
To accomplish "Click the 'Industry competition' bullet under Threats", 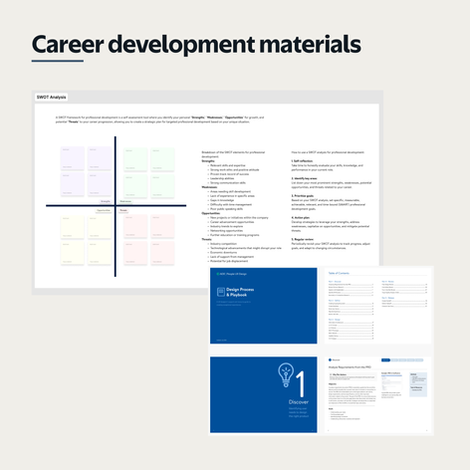I will pyautogui.click(x=223, y=244).
